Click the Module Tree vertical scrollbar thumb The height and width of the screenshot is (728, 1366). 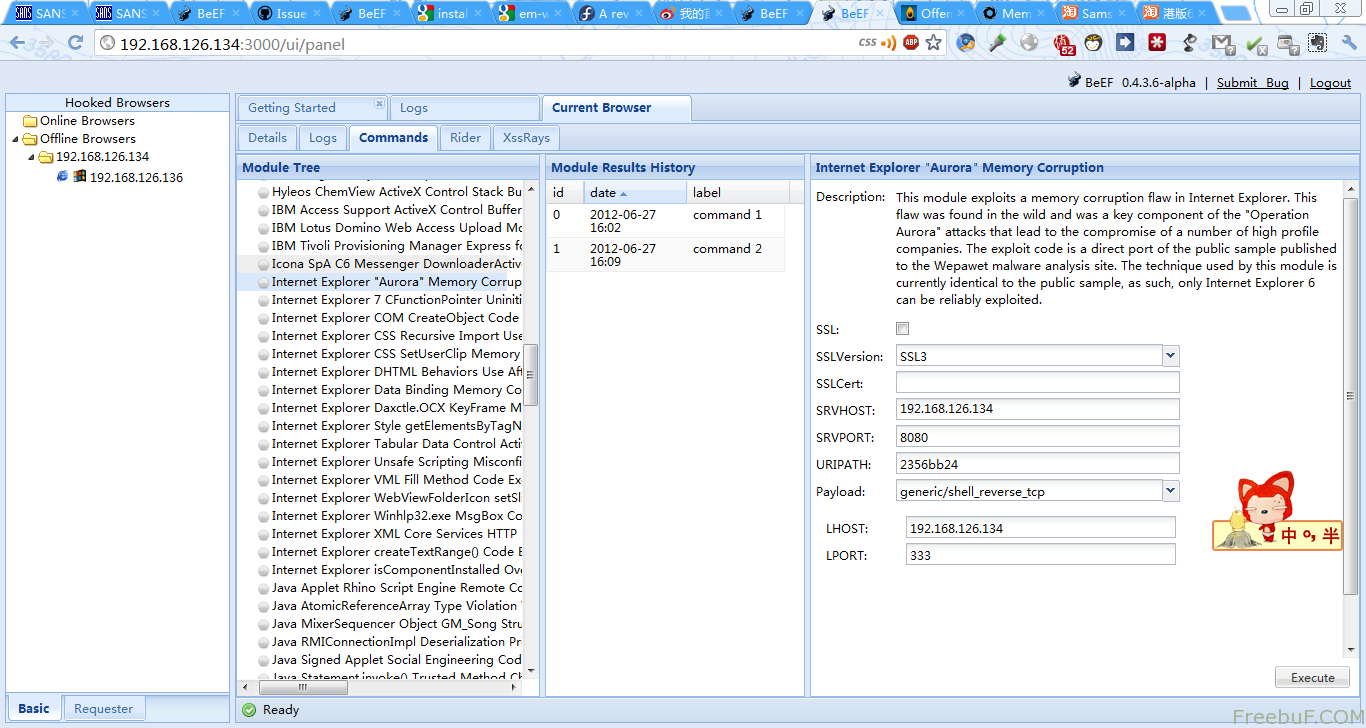(531, 374)
